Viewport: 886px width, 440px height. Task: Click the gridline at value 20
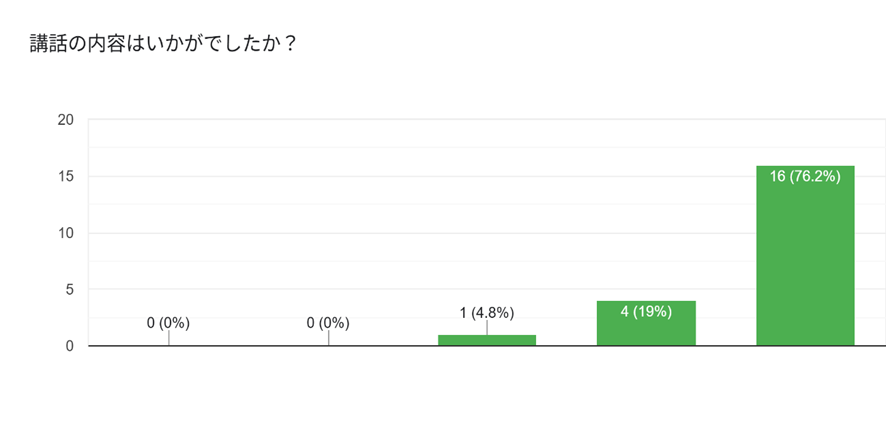coord(487,119)
